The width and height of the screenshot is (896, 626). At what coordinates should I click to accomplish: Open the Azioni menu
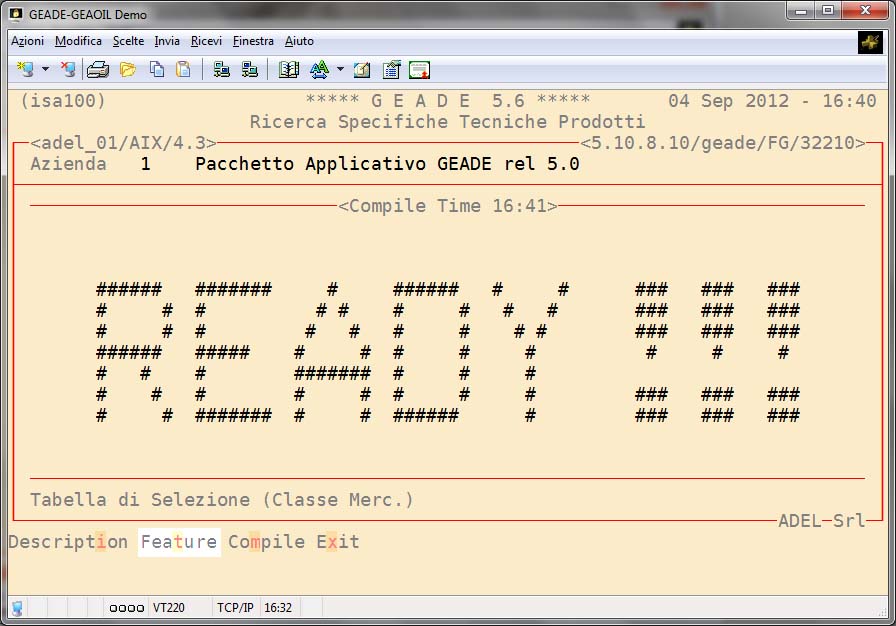coord(27,41)
